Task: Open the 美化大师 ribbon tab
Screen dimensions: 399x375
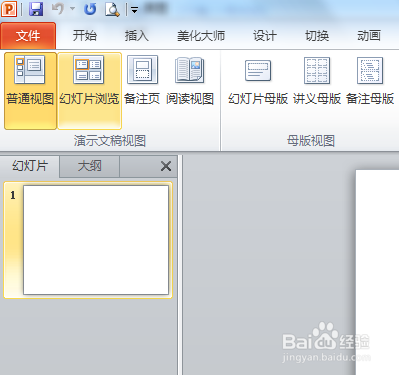Action: 201,36
